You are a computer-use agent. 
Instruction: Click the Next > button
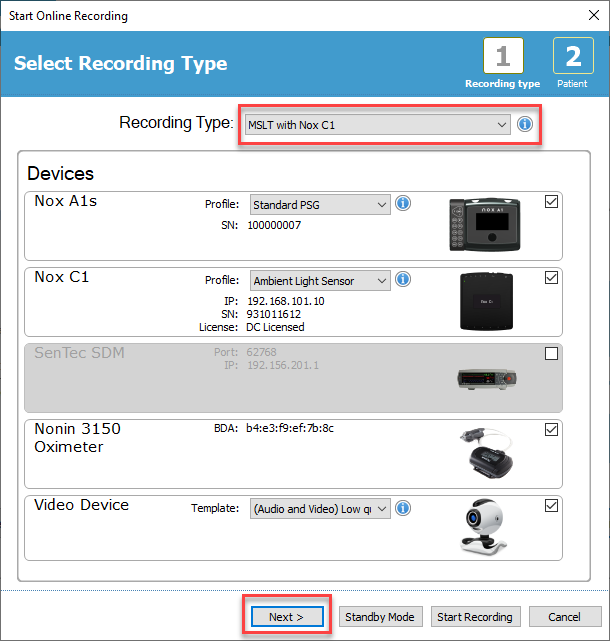[x=287, y=616]
